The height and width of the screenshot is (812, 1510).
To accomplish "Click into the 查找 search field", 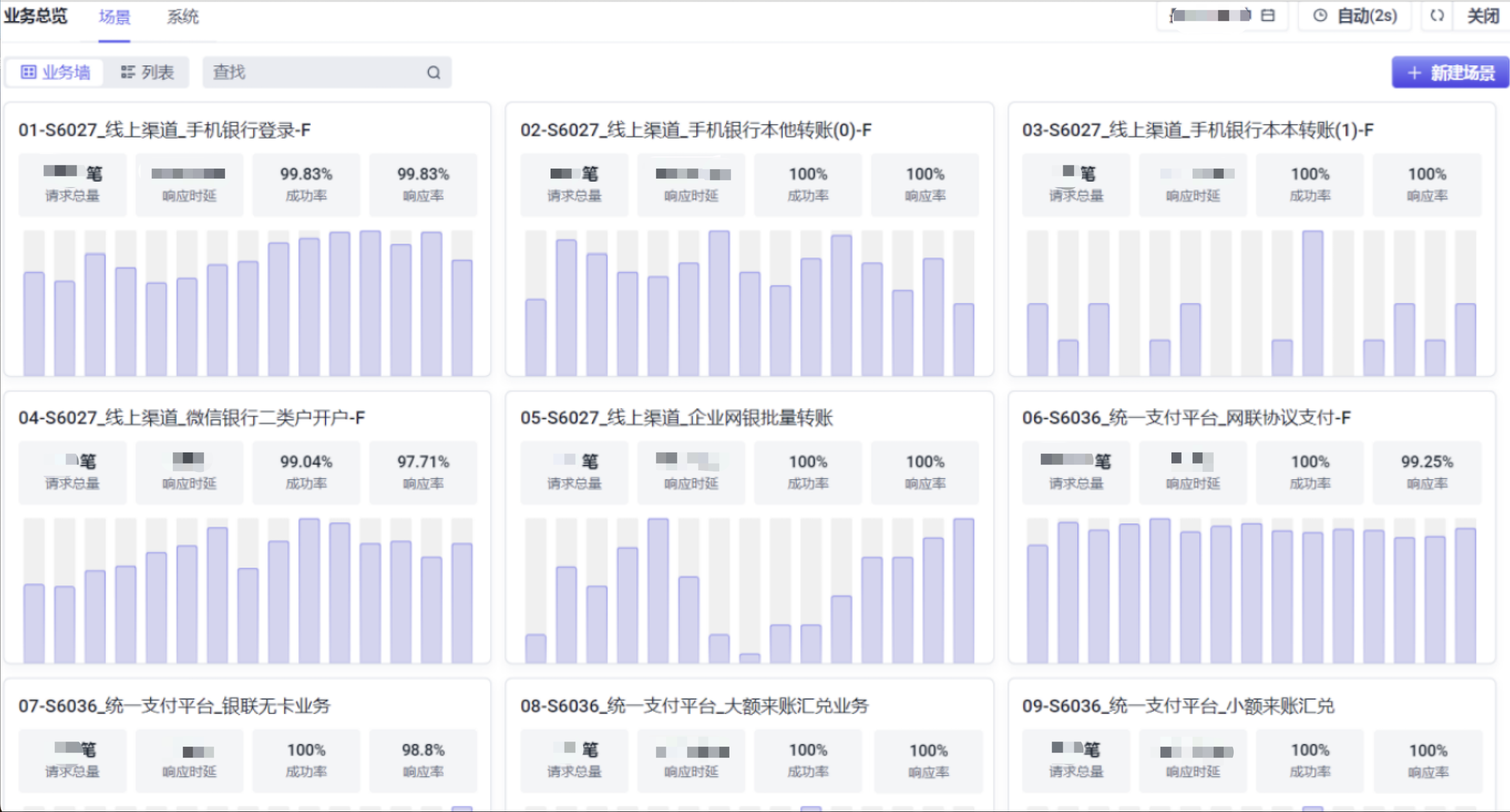I will [327, 72].
